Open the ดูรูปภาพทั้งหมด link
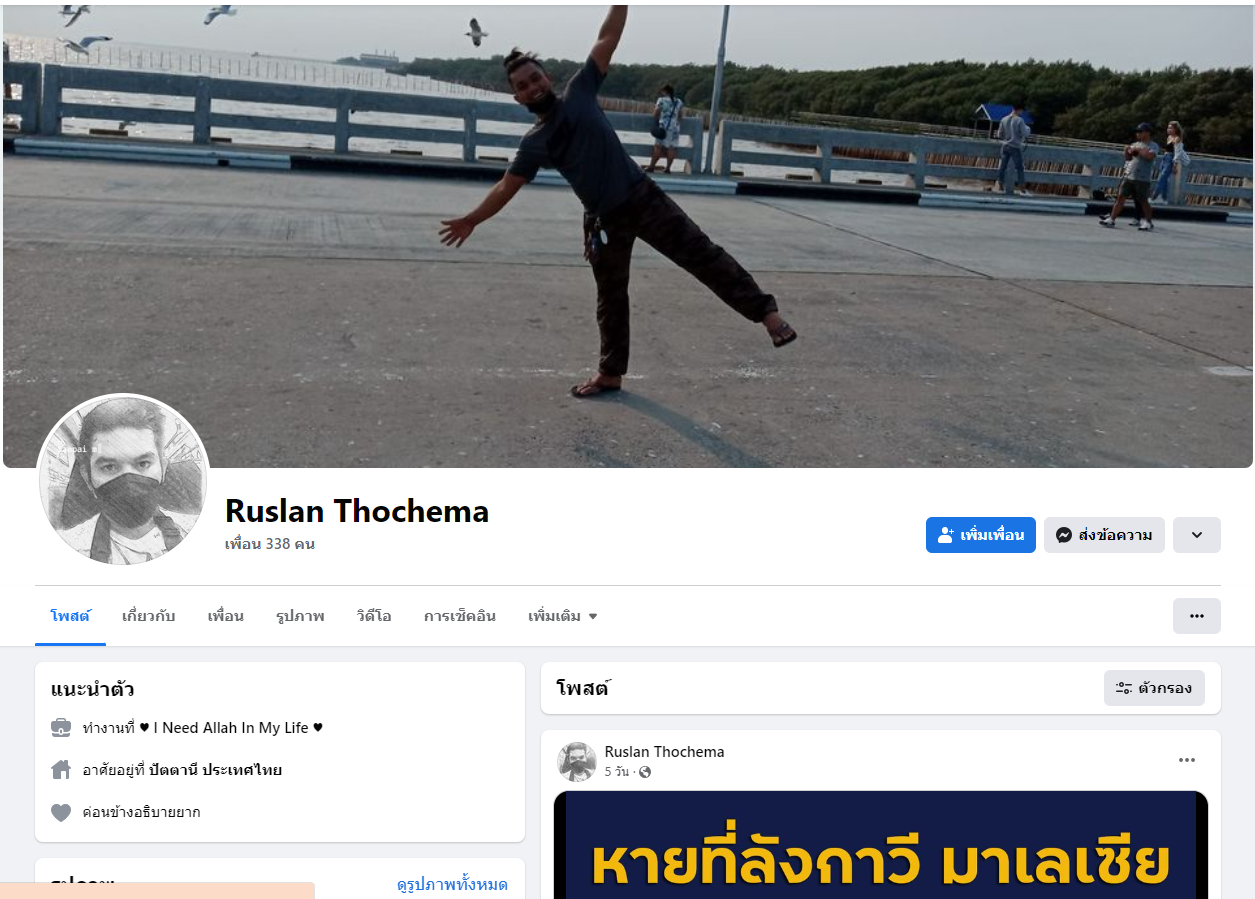This screenshot has width=1255, height=899. point(452,885)
